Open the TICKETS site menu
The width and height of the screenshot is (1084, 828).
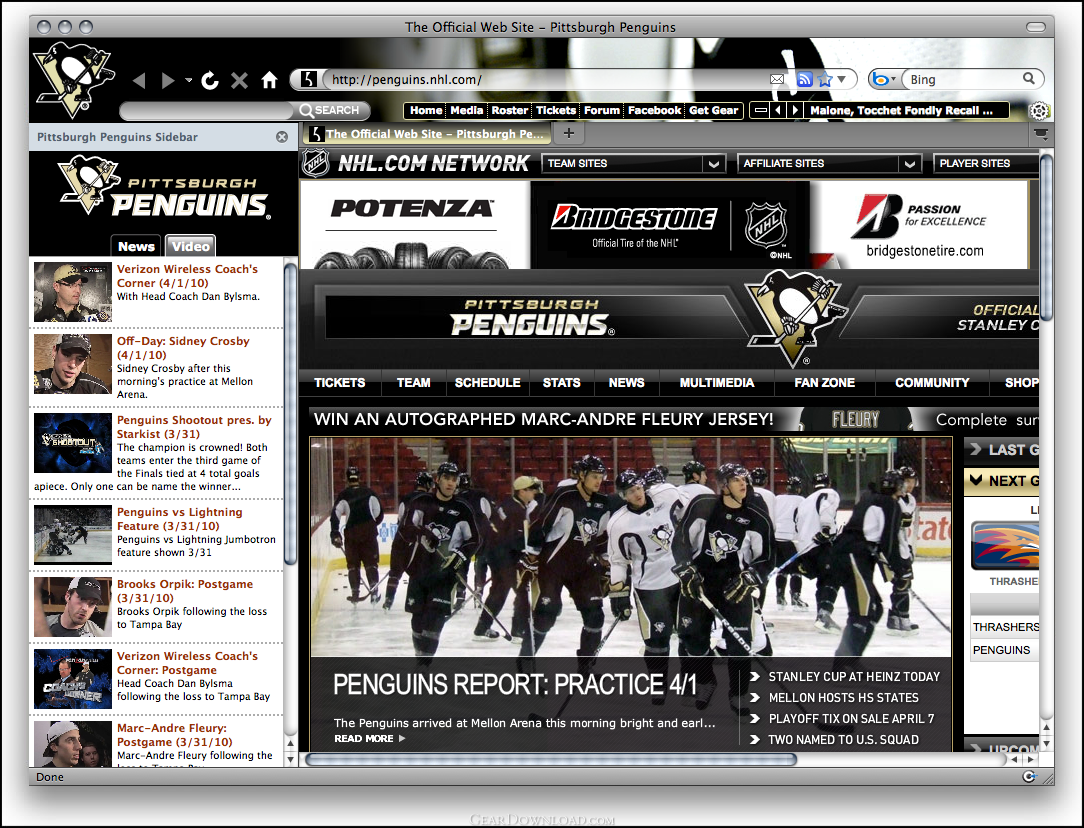click(339, 383)
